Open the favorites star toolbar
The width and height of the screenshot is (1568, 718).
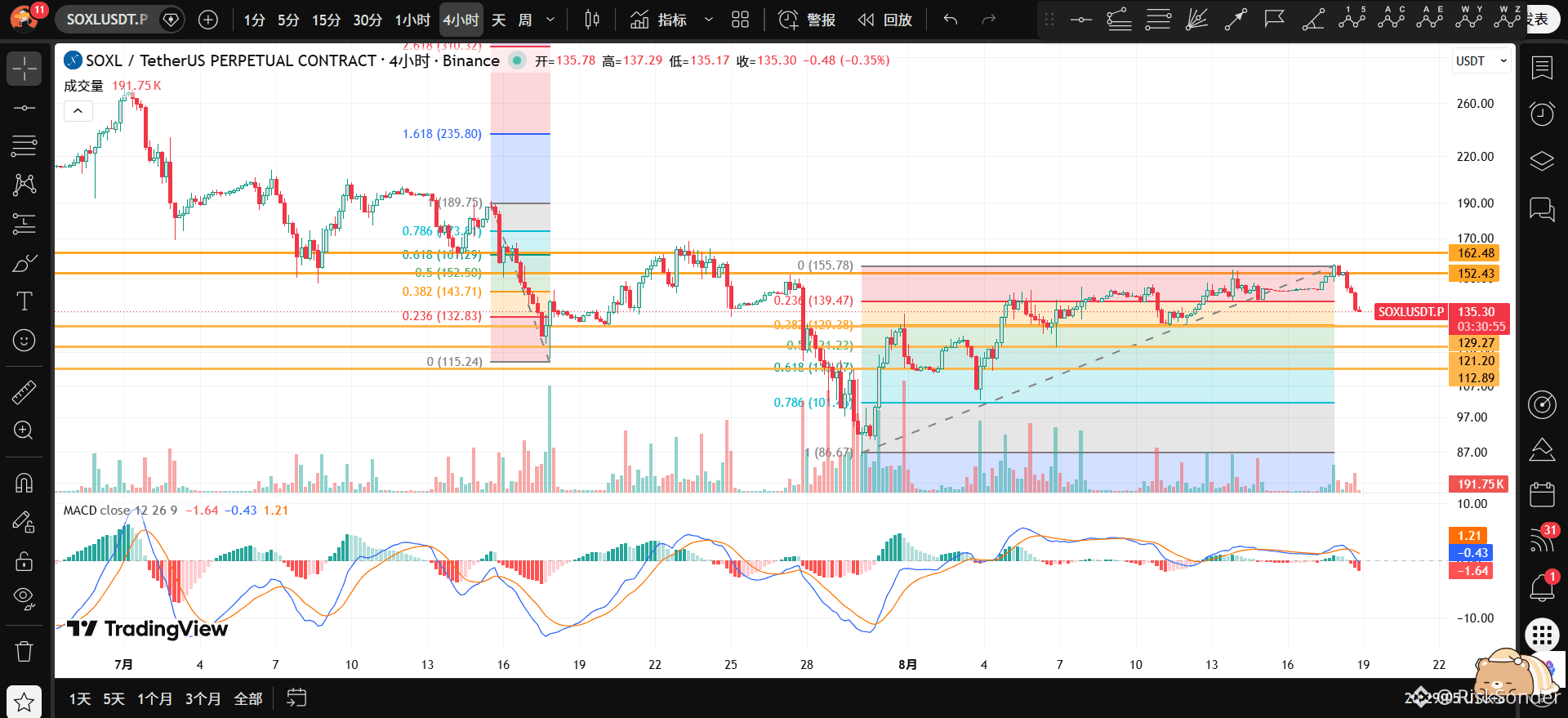24,702
